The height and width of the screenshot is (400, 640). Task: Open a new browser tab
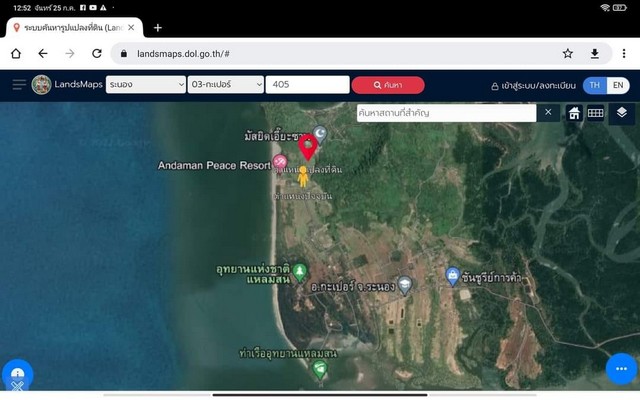[x=158, y=27]
